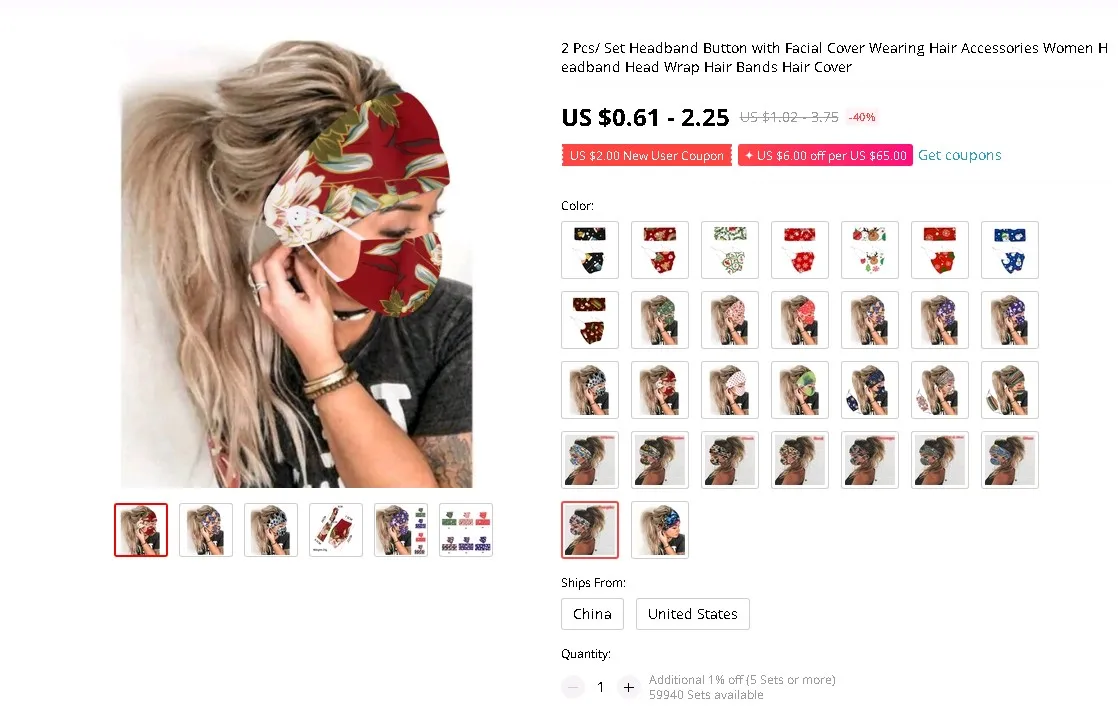Image resolution: width=1118 pixels, height=718 pixels.
Task: Click the quantity number field
Action: [600, 687]
